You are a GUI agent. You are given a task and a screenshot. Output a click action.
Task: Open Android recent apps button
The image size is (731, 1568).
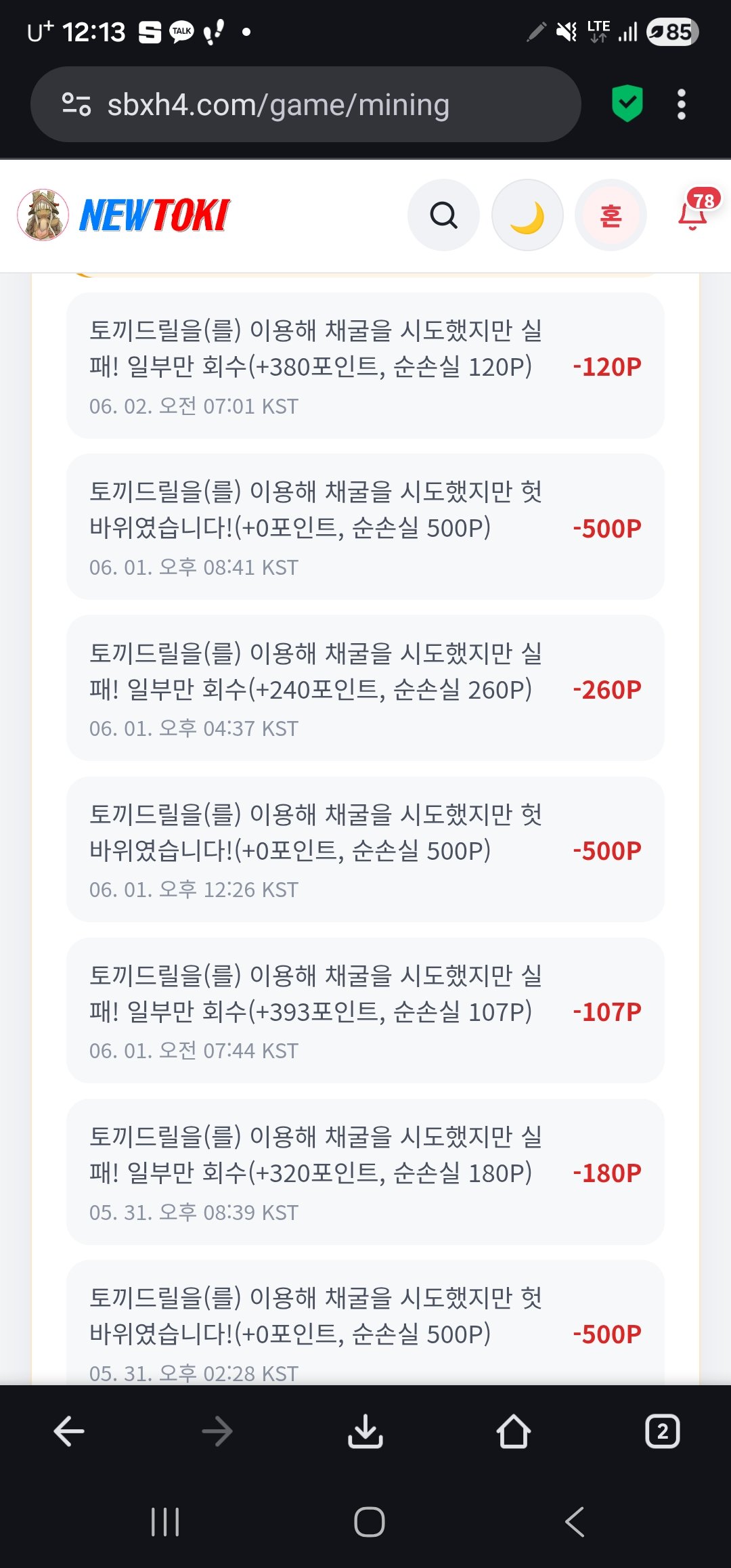[x=165, y=1522]
